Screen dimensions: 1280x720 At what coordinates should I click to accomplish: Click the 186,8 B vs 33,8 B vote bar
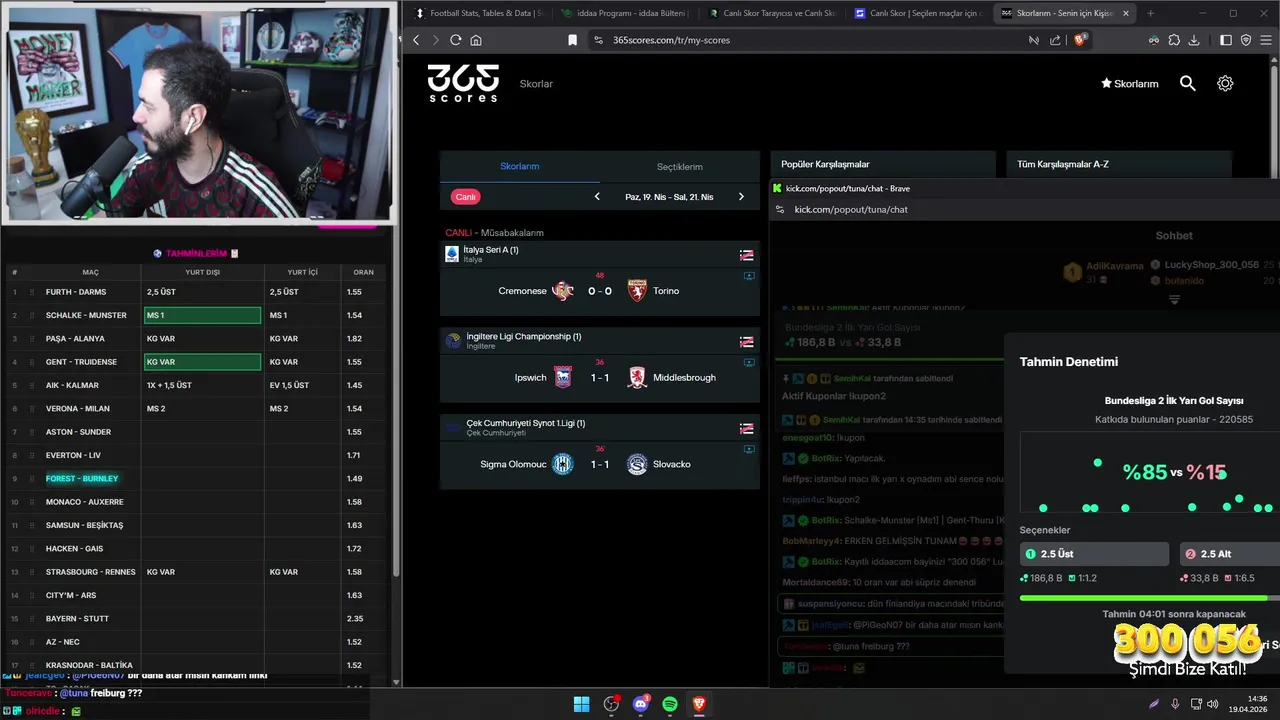click(x=843, y=342)
